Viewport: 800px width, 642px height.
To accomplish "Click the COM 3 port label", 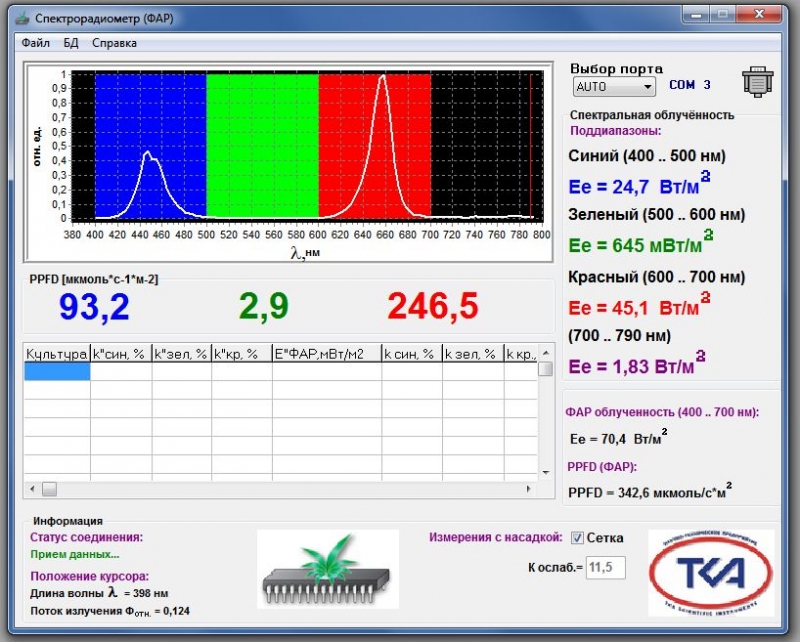I will coord(690,85).
